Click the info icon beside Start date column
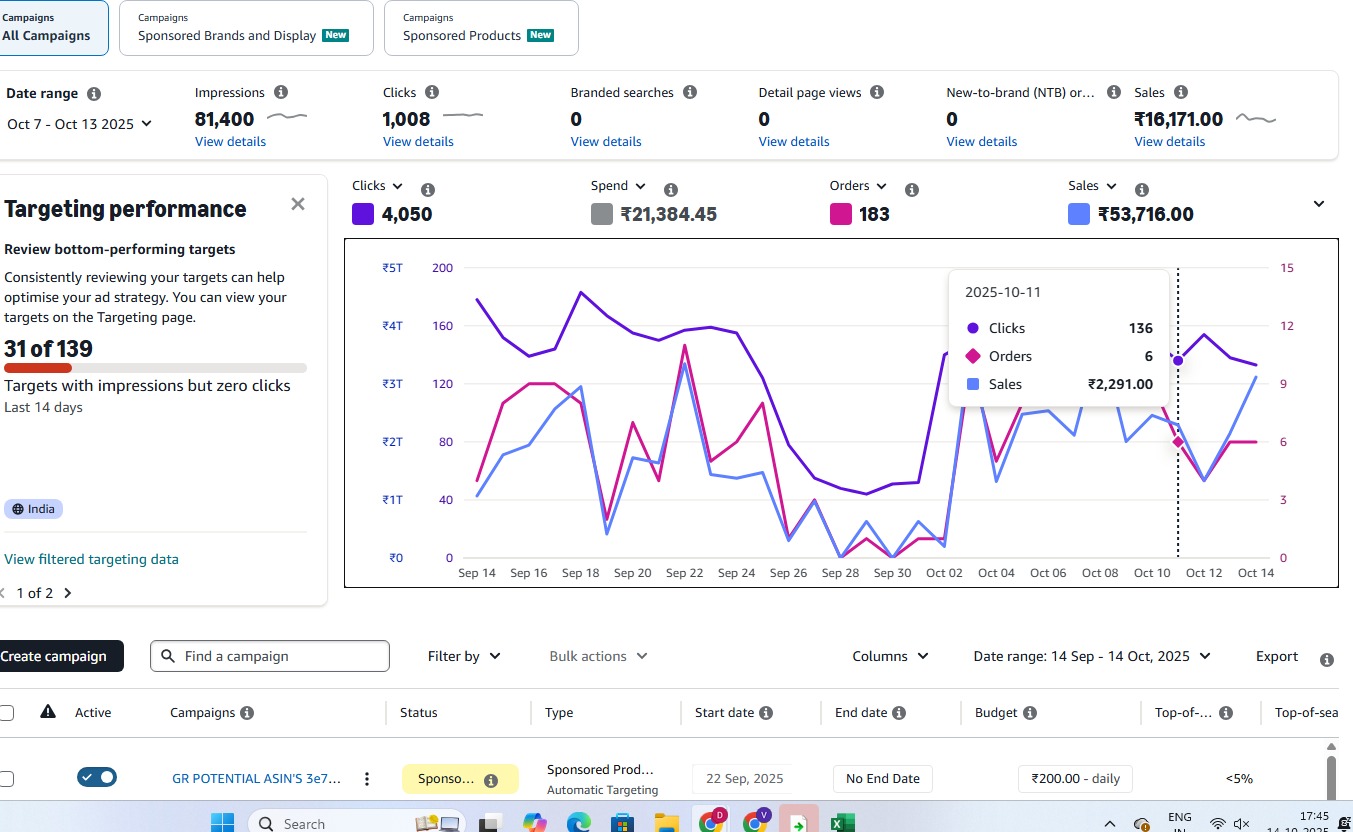The width and height of the screenshot is (1353, 832). 766,713
